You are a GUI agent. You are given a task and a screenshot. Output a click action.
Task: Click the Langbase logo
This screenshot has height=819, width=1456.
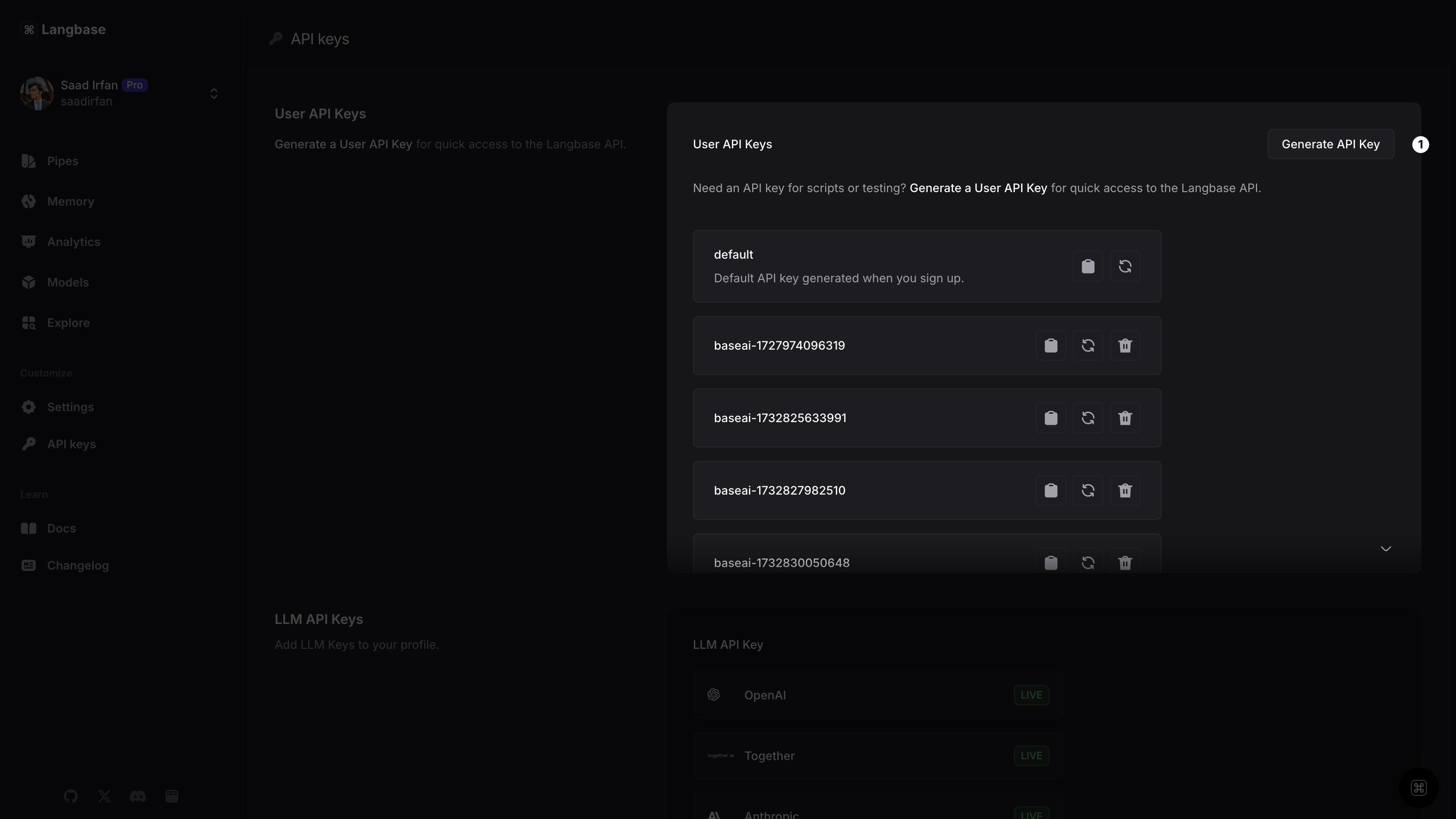point(63,29)
